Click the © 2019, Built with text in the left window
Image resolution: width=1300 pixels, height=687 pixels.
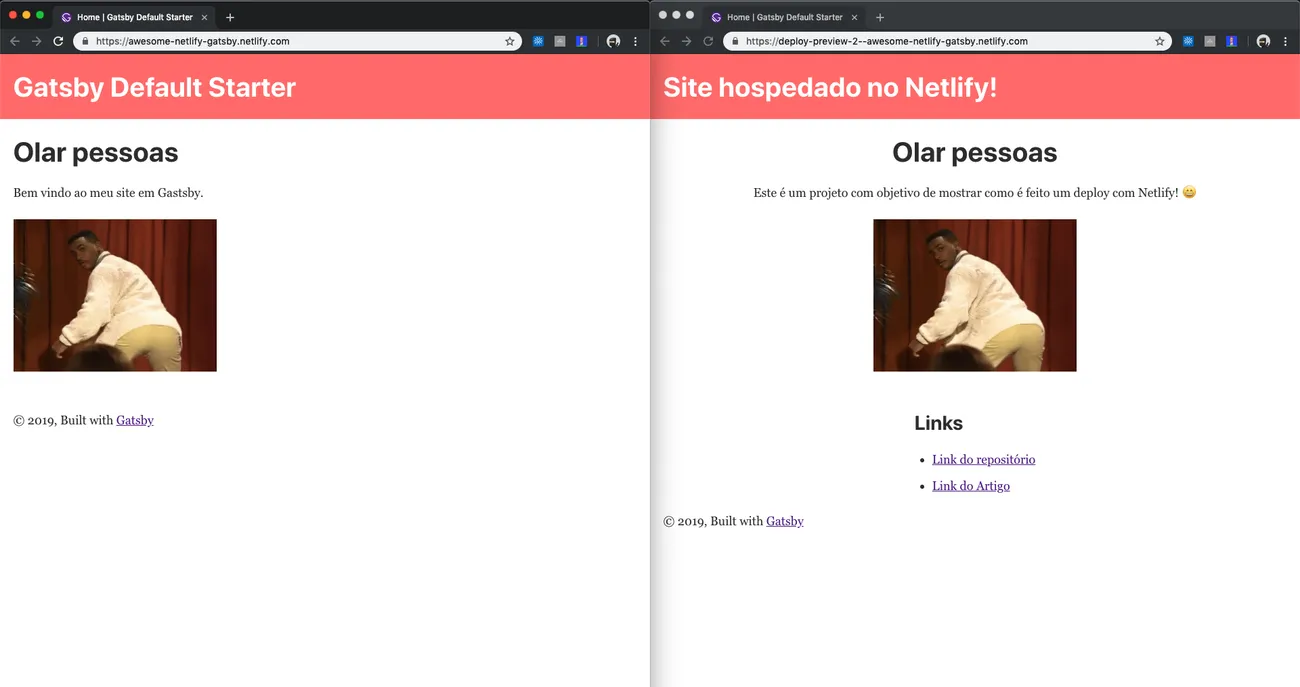click(x=63, y=420)
